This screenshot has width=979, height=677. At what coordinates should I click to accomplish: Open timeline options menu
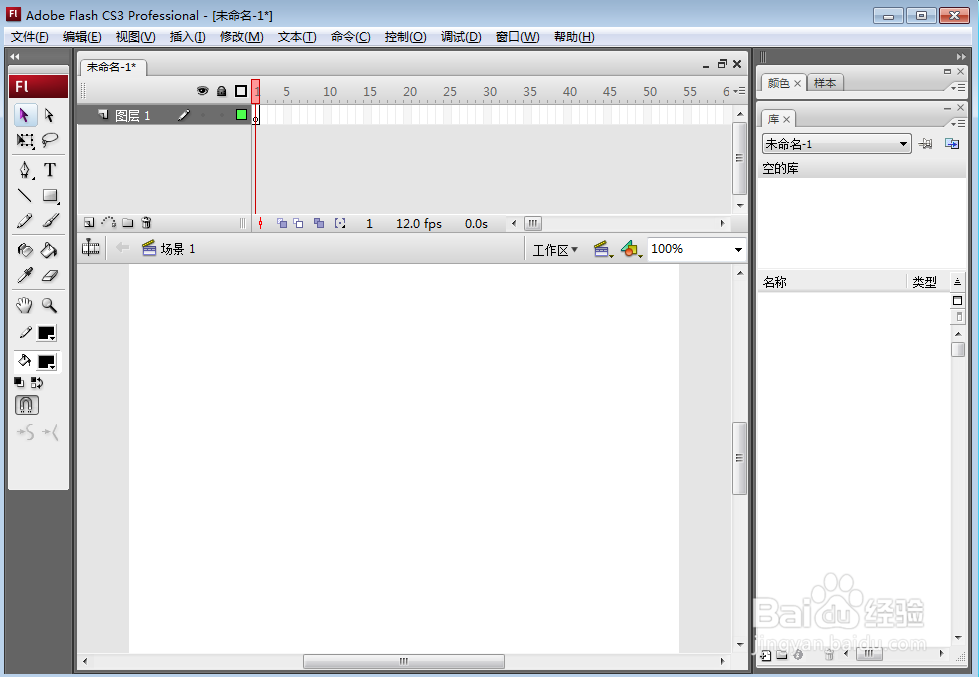coord(739,91)
